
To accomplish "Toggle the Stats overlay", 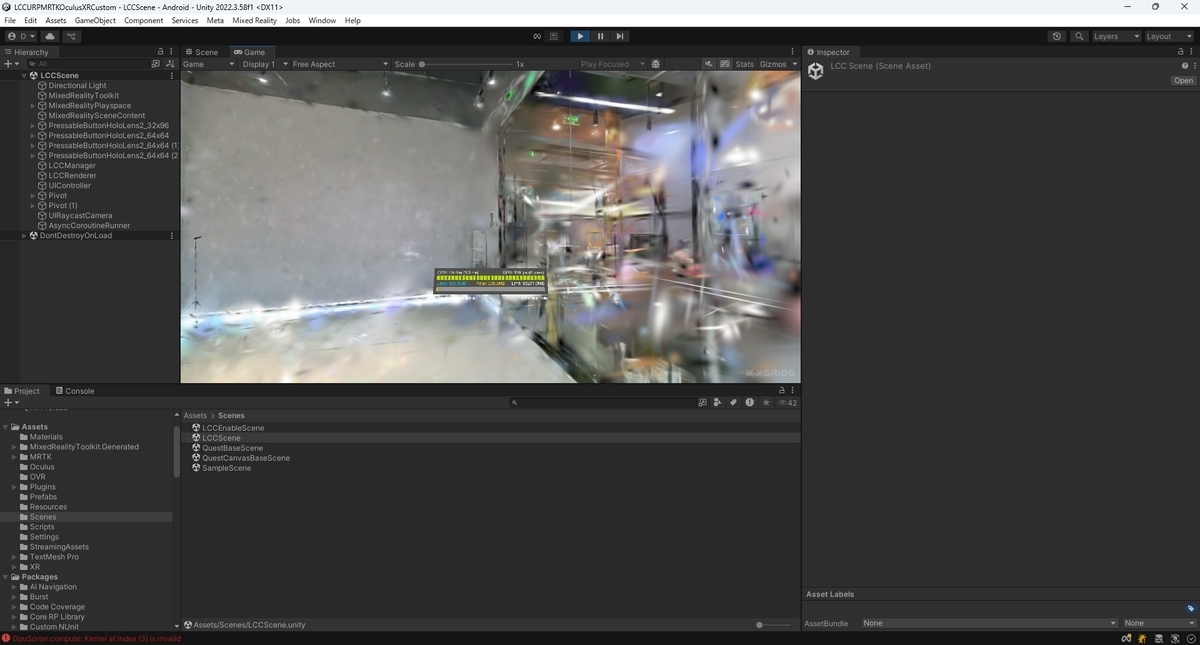I will point(745,64).
